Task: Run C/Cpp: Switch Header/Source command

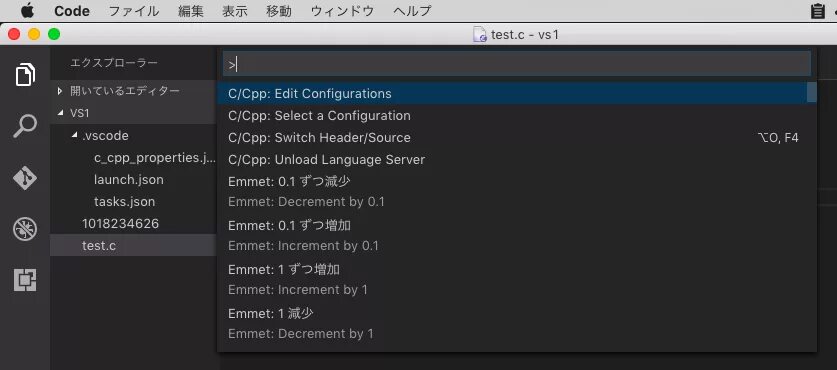Action: pyautogui.click(x=517, y=138)
